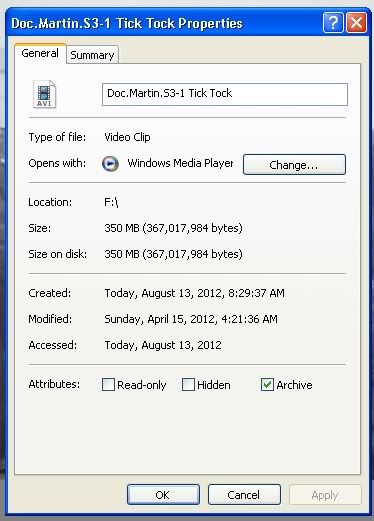This screenshot has height=521, width=374.
Task: Click the Modified Sunday, April 15 date text
Action: tap(191, 319)
